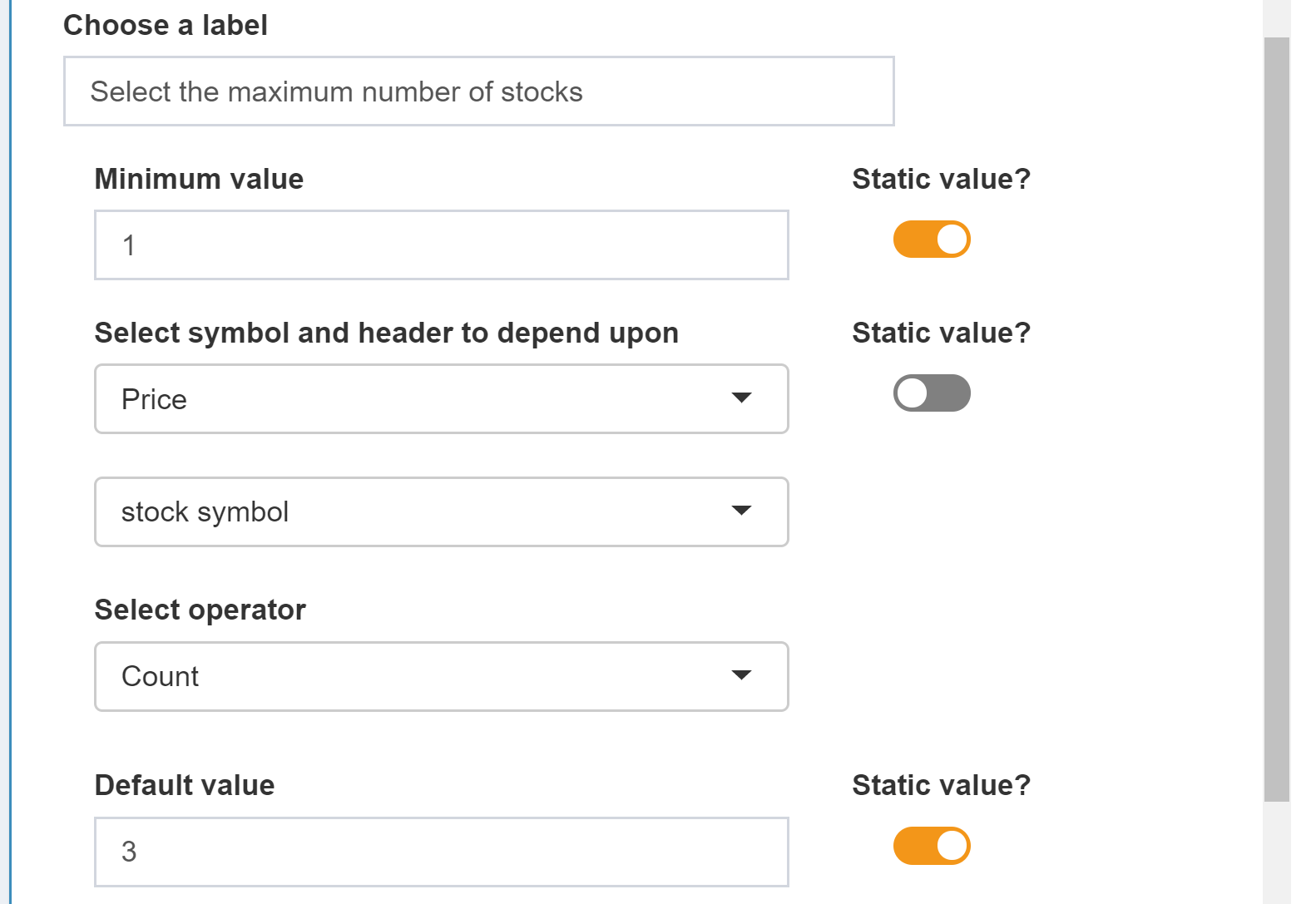Click the caret arrow in the stock symbol dropdown
The width and height of the screenshot is (1316, 904).
740,511
